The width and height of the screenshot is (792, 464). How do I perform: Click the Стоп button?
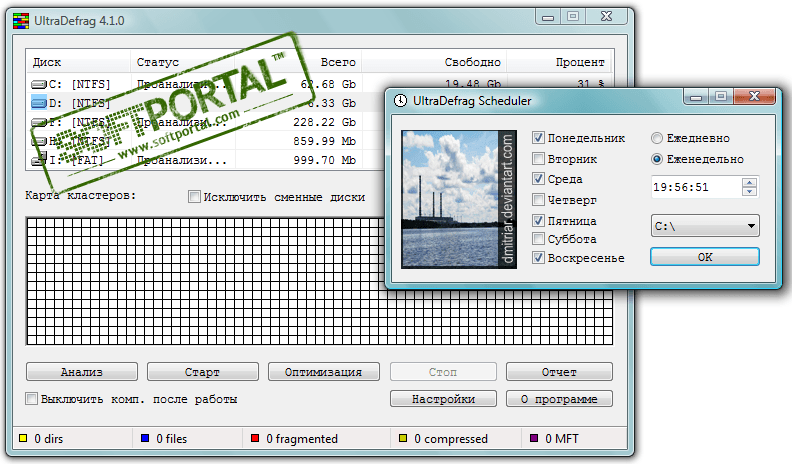coord(443,372)
